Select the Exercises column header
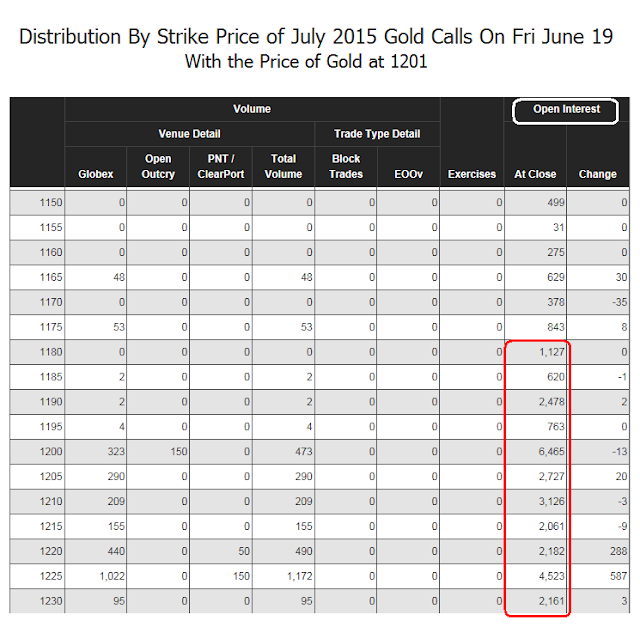 click(471, 174)
